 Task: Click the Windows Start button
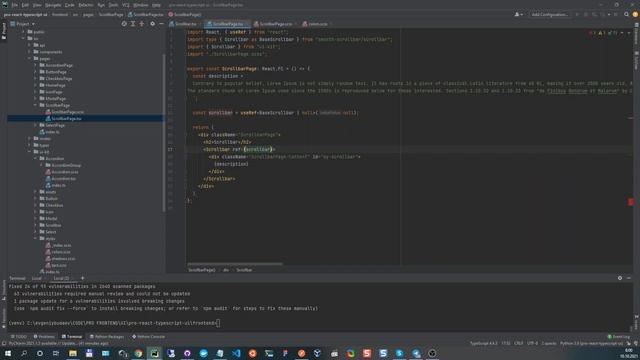click(7, 353)
